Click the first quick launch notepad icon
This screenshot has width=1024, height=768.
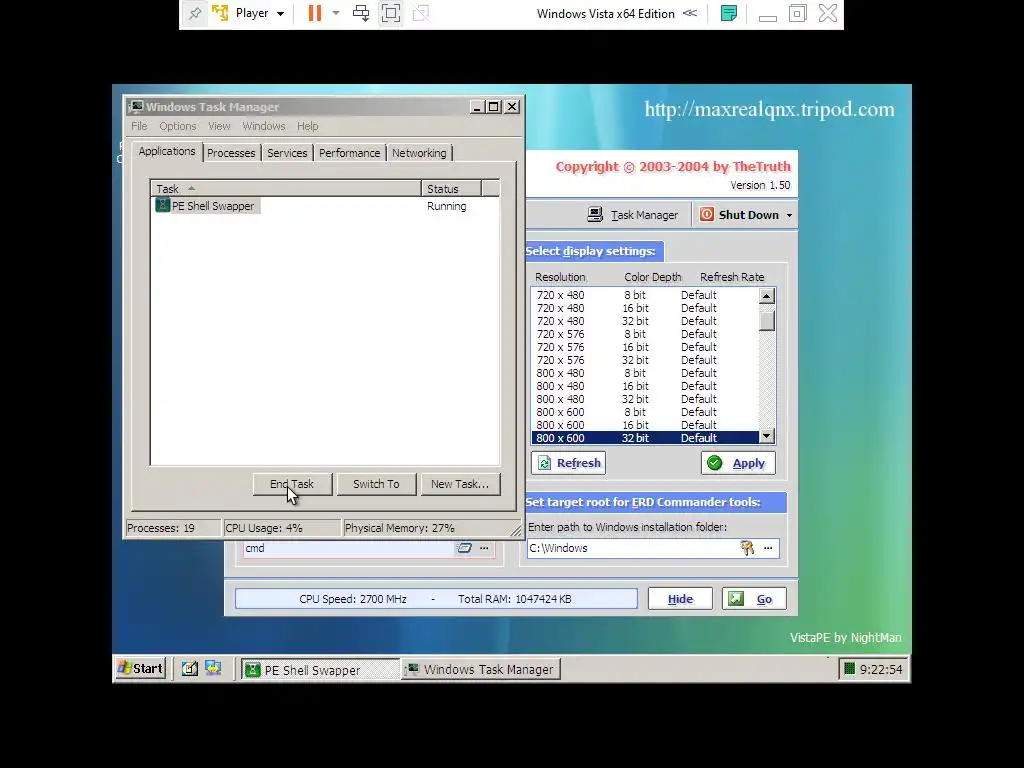[189, 669]
